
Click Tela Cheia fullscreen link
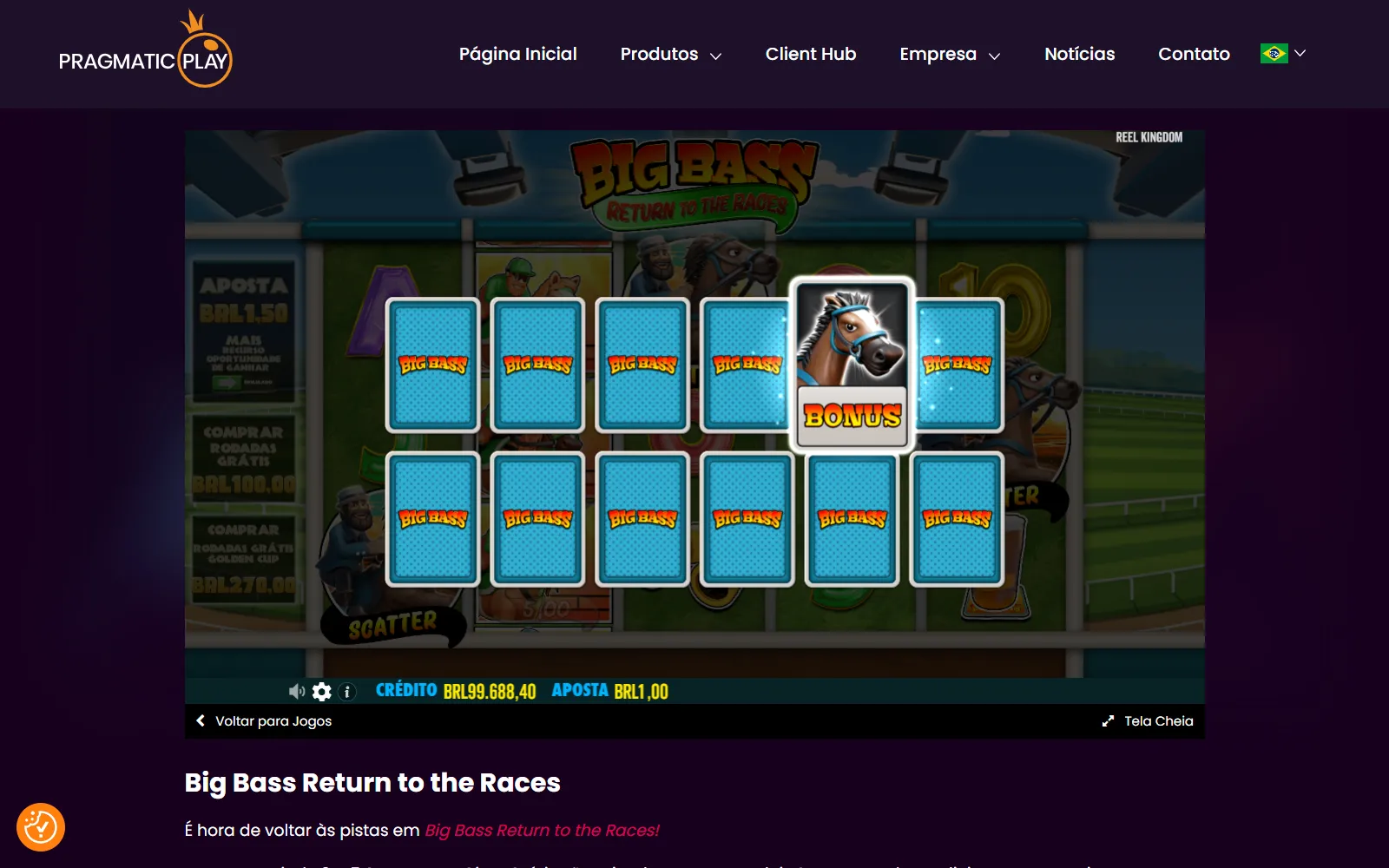(1158, 721)
